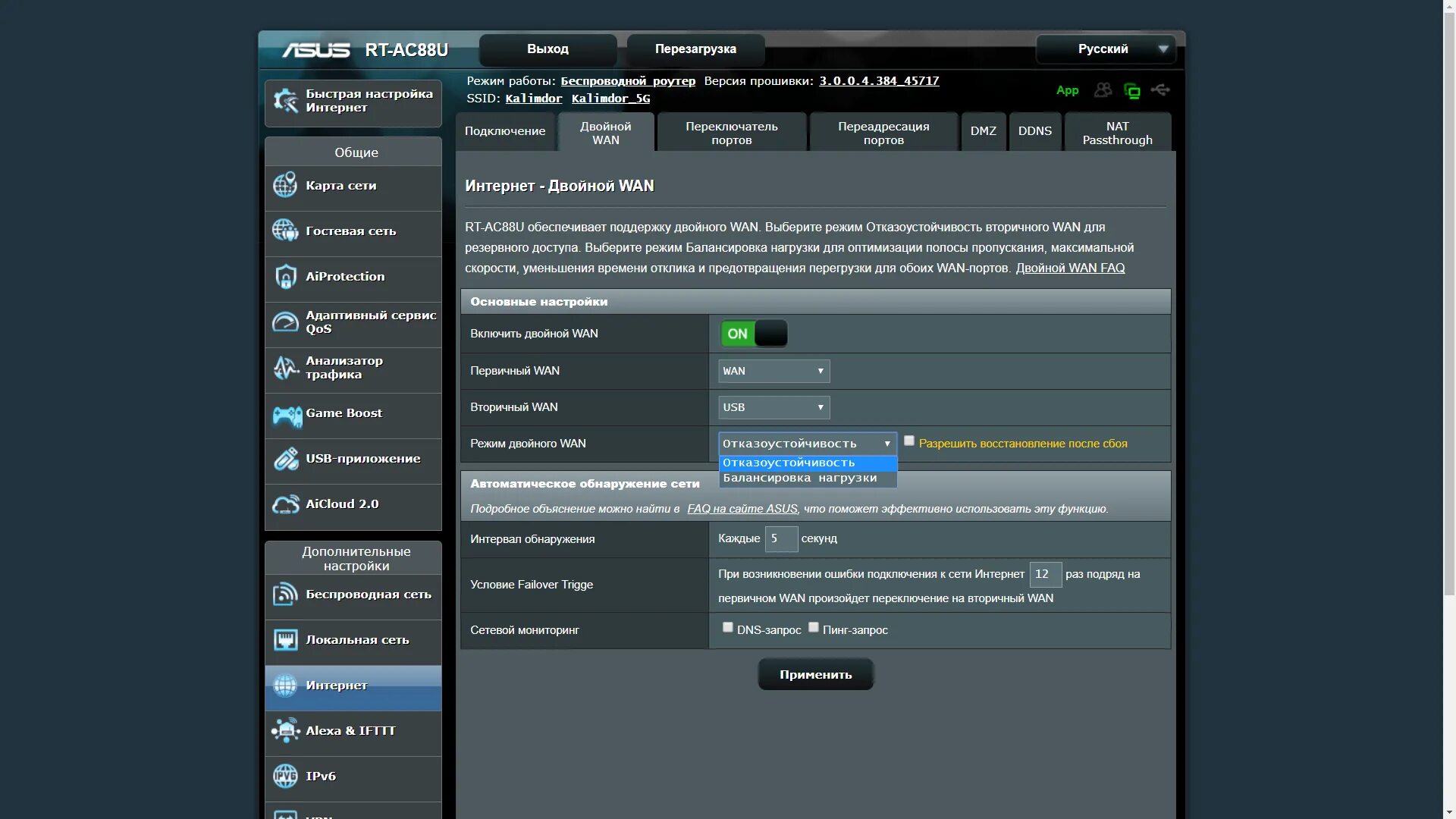Check Разрешить восстановление после сбоя checkbox
This screenshot has width=1456, height=819.
[908, 441]
